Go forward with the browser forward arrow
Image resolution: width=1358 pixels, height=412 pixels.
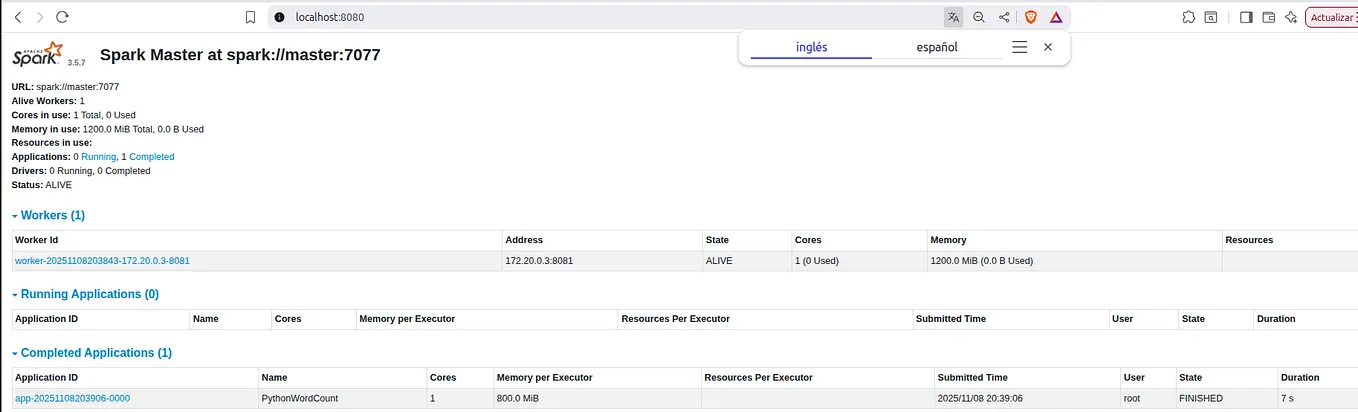[40, 17]
